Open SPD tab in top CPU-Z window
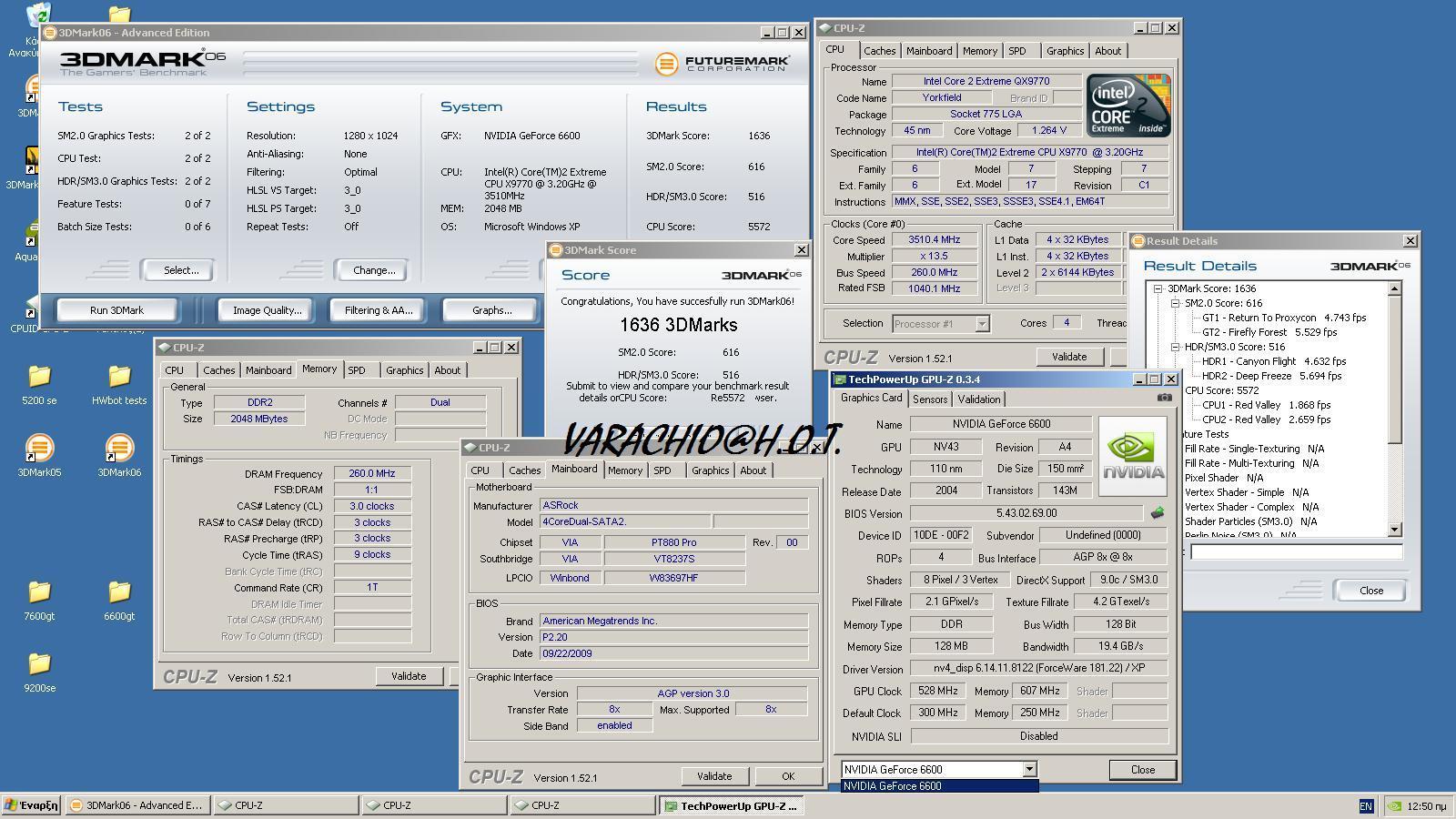The height and width of the screenshot is (819, 1456). point(1017,51)
